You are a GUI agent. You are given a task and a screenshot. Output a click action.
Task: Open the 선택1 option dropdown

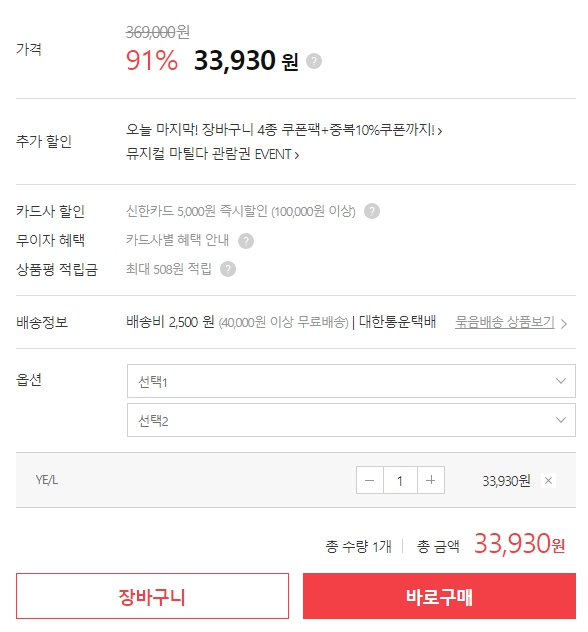(351, 381)
